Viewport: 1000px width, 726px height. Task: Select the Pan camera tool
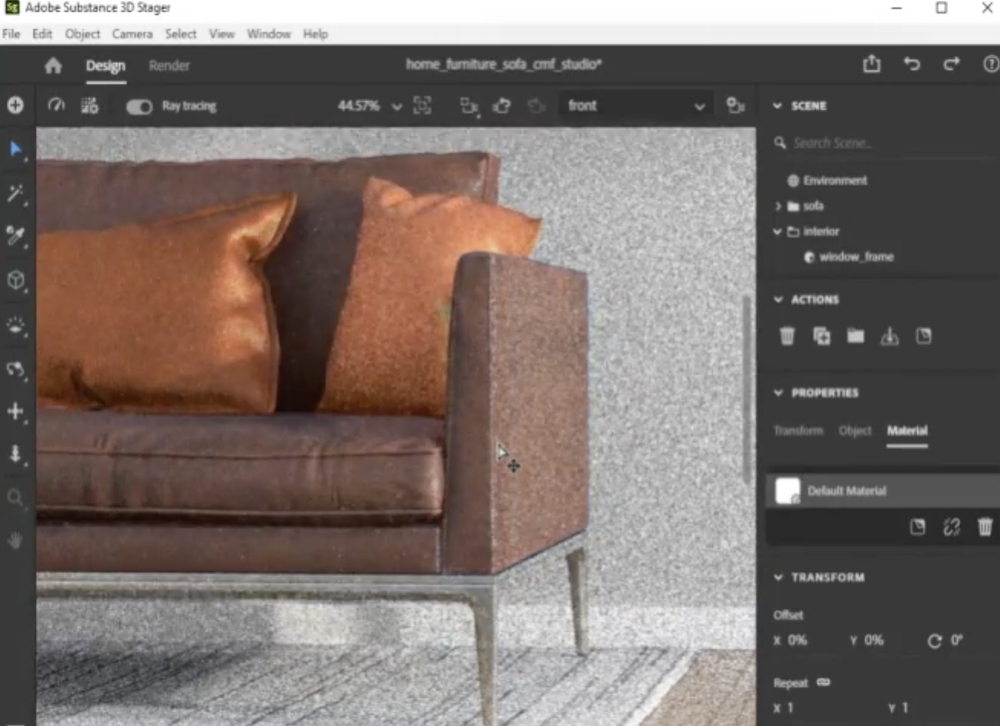click(15, 411)
